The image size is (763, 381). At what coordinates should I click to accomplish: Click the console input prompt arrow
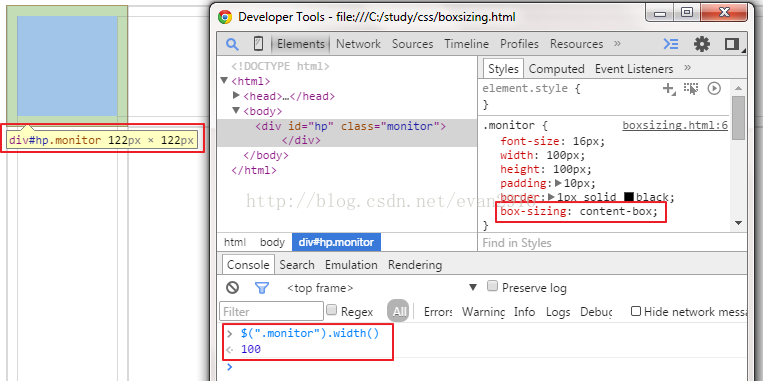coord(230,366)
